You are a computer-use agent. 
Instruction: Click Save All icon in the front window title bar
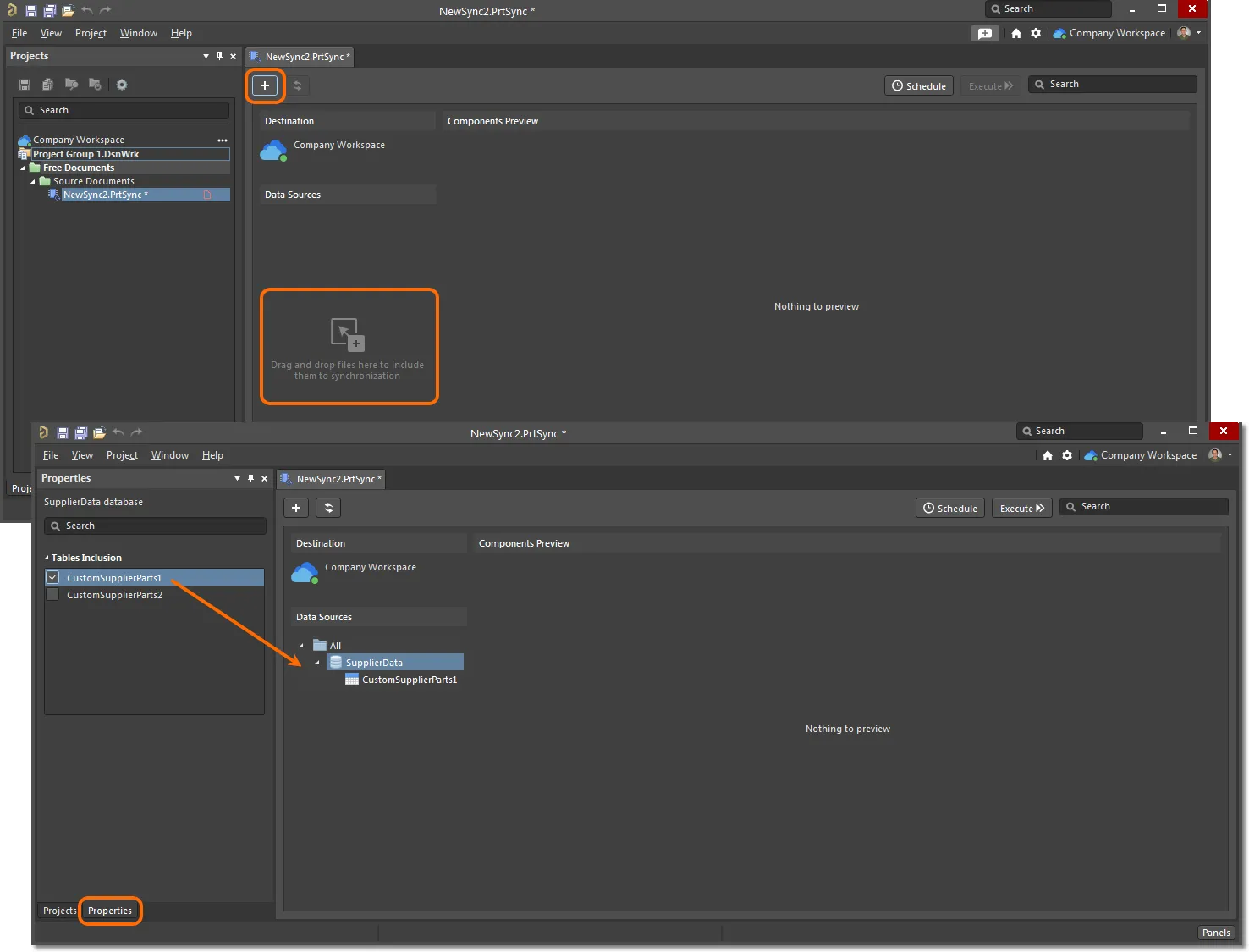click(80, 433)
